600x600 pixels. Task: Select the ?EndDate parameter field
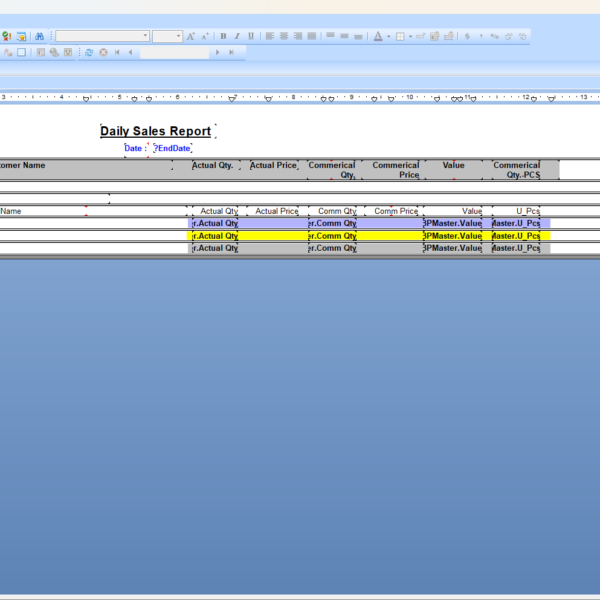[173, 148]
